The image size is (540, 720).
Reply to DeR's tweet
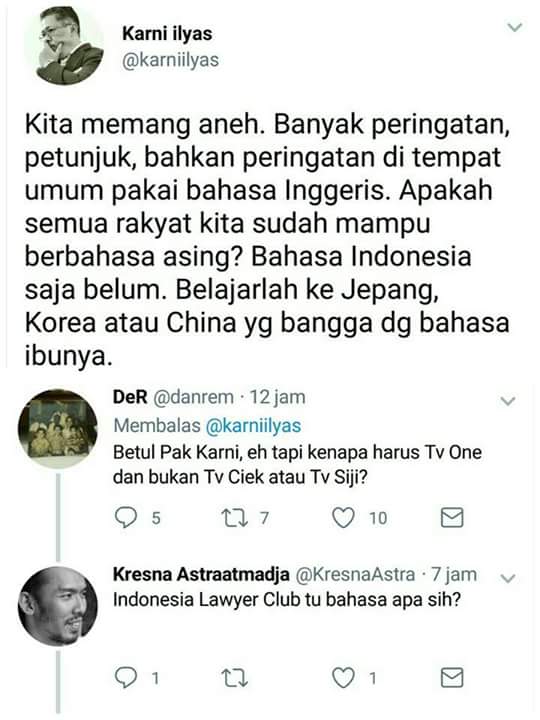pos(125,518)
